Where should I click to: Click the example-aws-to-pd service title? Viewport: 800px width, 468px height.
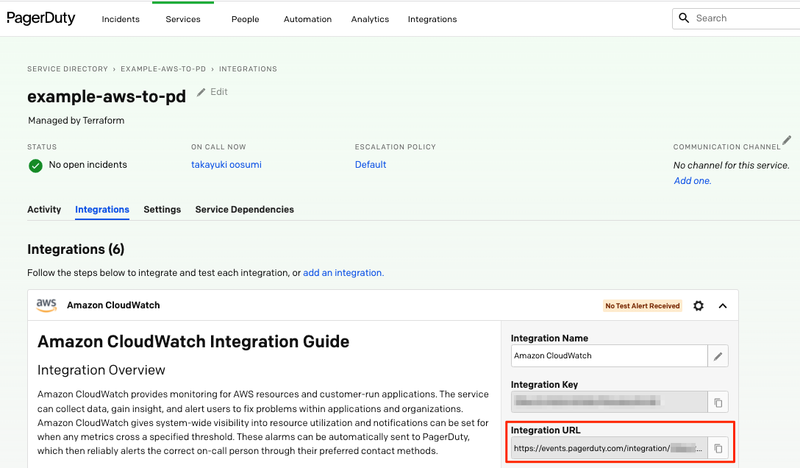[107, 96]
